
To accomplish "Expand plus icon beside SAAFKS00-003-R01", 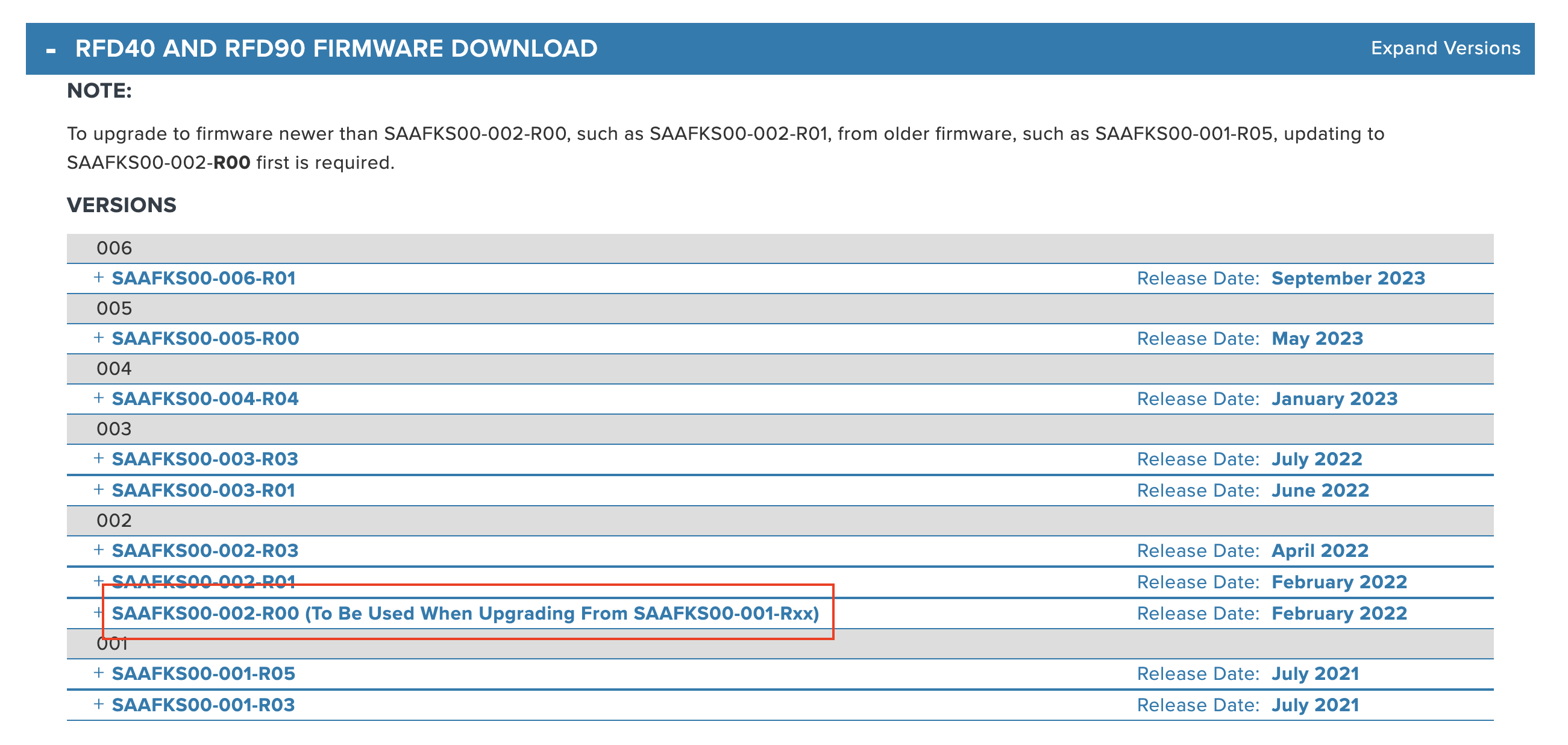I will pos(99,490).
